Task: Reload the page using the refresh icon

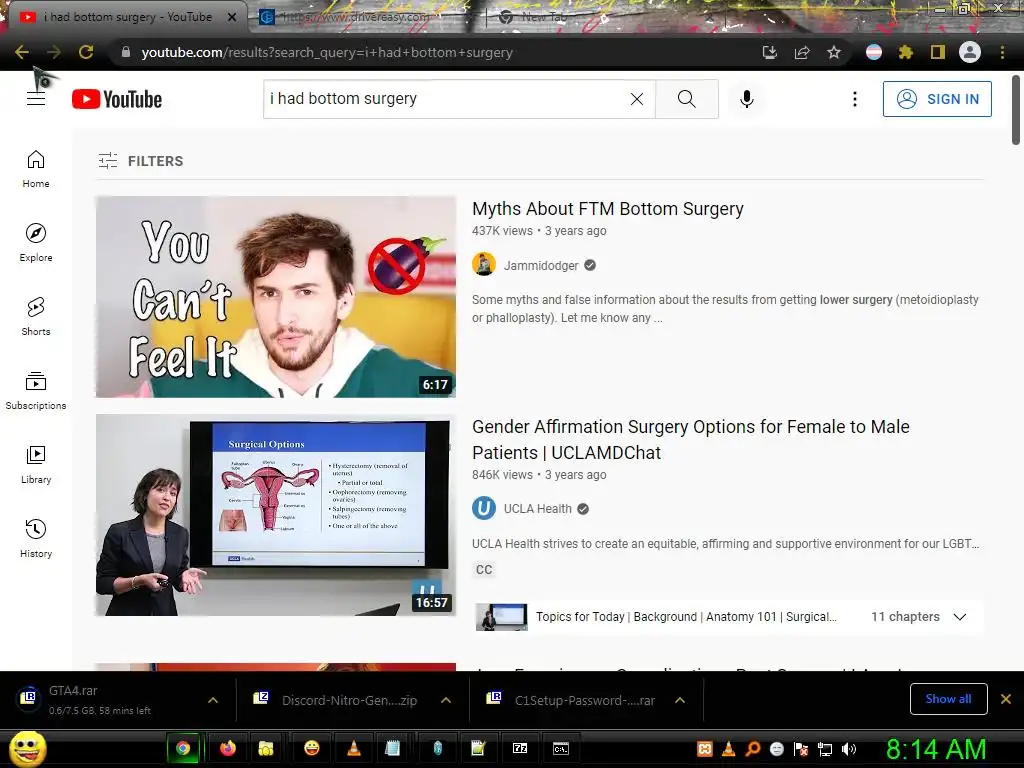Action: 86,52
